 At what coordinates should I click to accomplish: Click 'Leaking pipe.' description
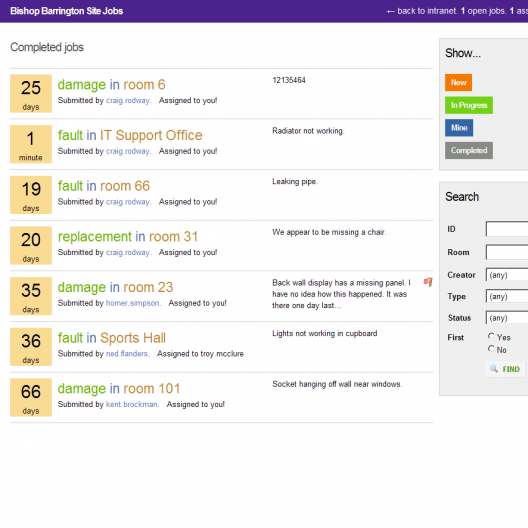tap(295, 182)
